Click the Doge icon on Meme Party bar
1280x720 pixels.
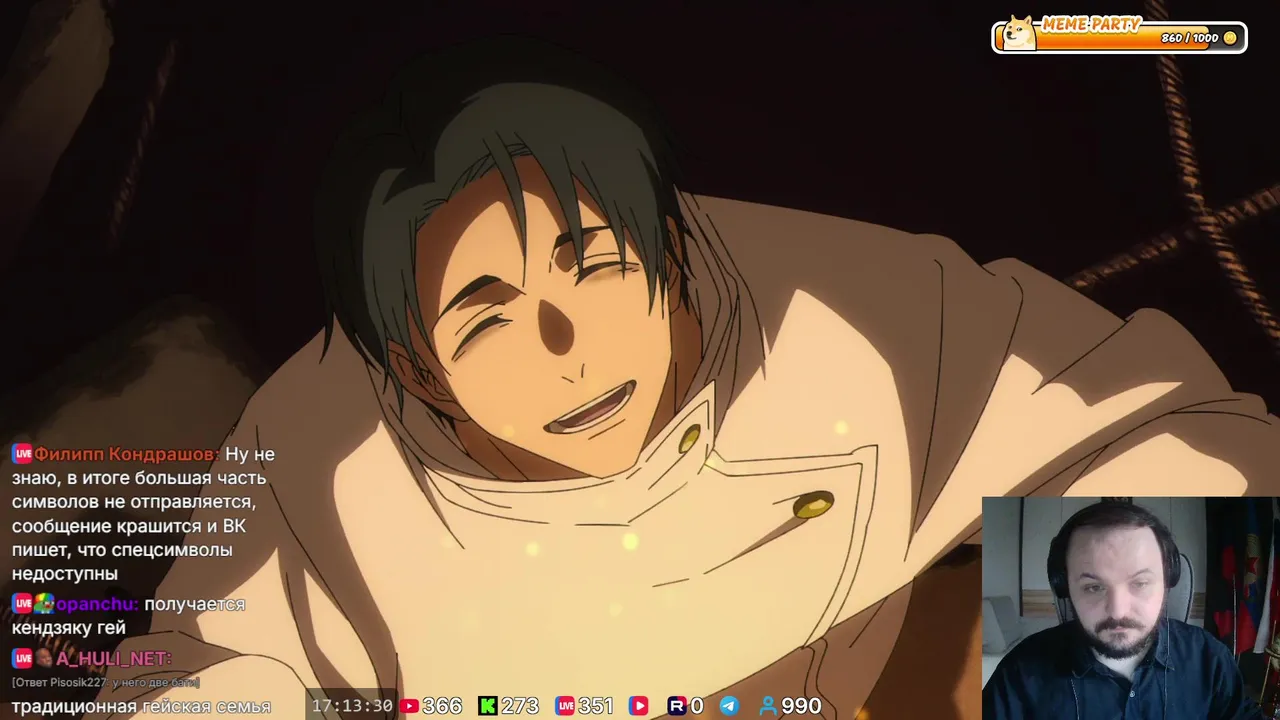click(1020, 33)
